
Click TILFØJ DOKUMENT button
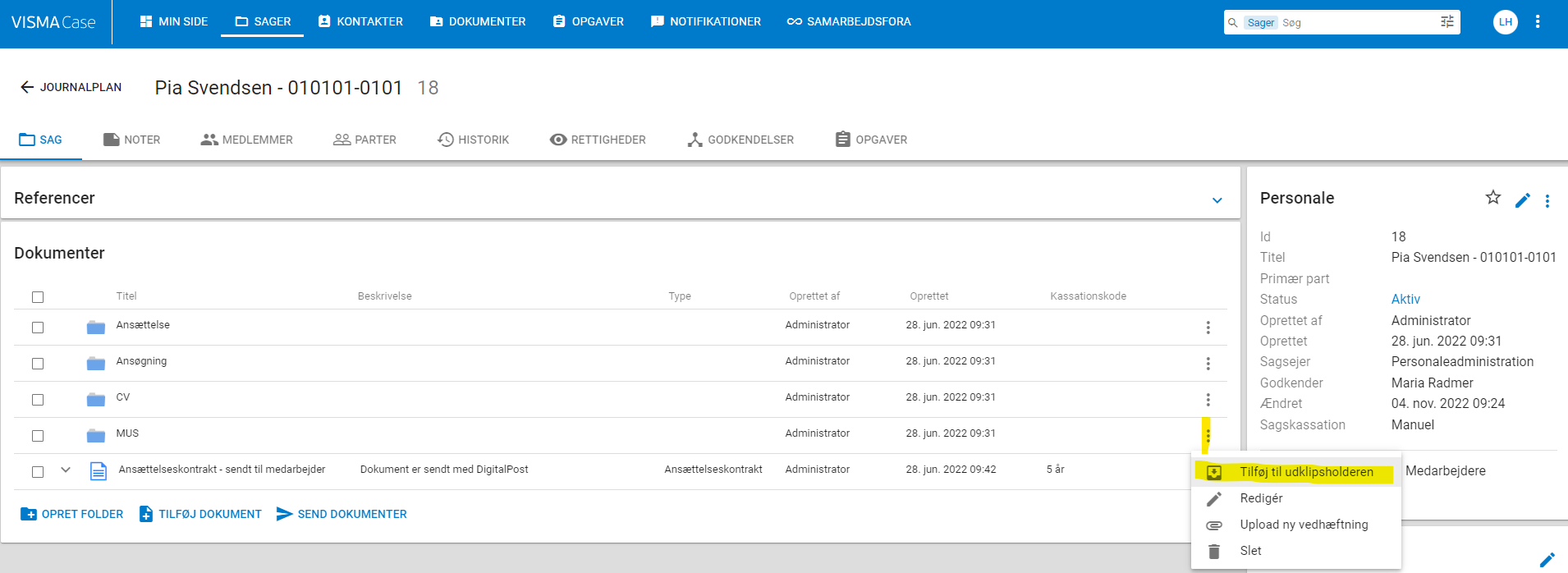pyautogui.click(x=200, y=514)
